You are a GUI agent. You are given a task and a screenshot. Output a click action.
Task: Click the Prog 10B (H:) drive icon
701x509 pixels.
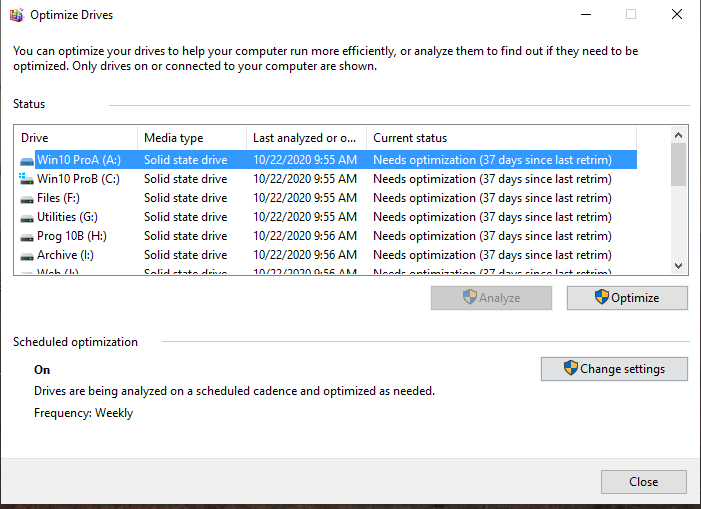[x=27, y=236]
